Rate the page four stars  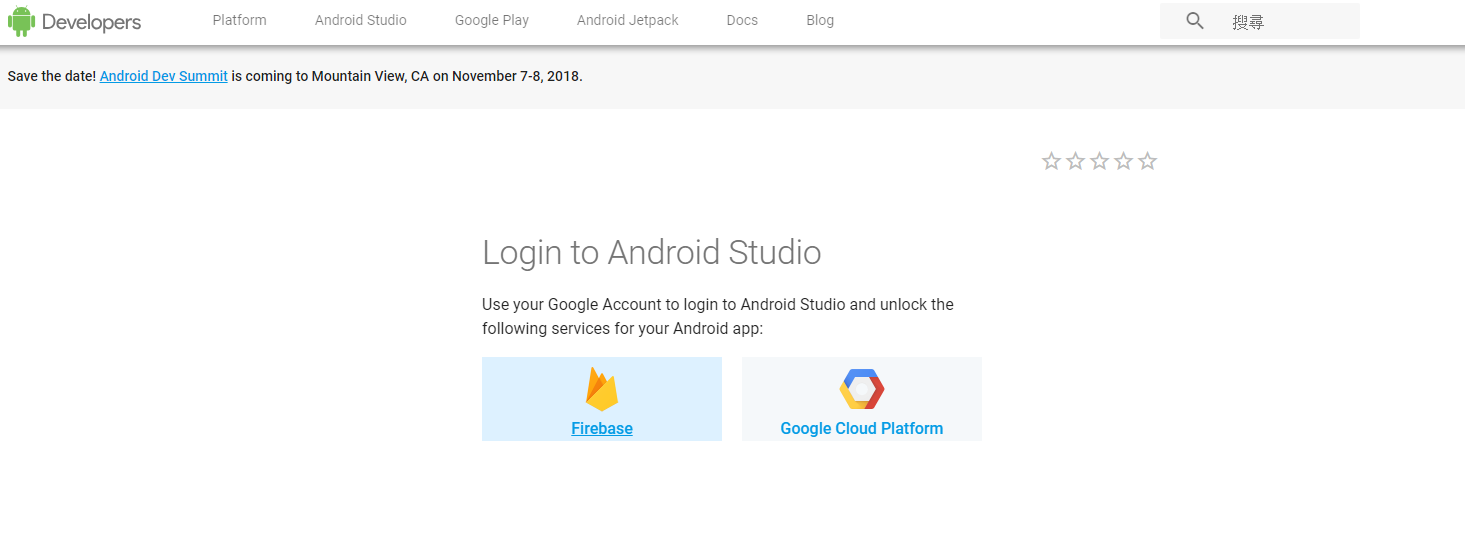click(1123, 161)
